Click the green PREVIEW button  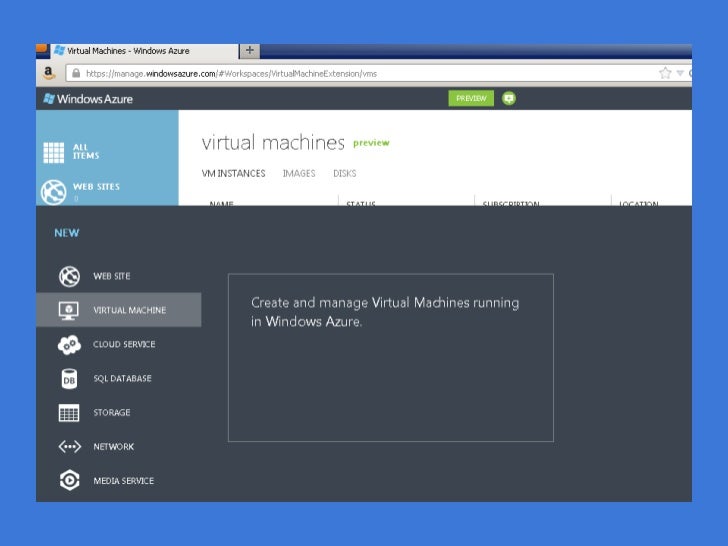tap(471, 98)
